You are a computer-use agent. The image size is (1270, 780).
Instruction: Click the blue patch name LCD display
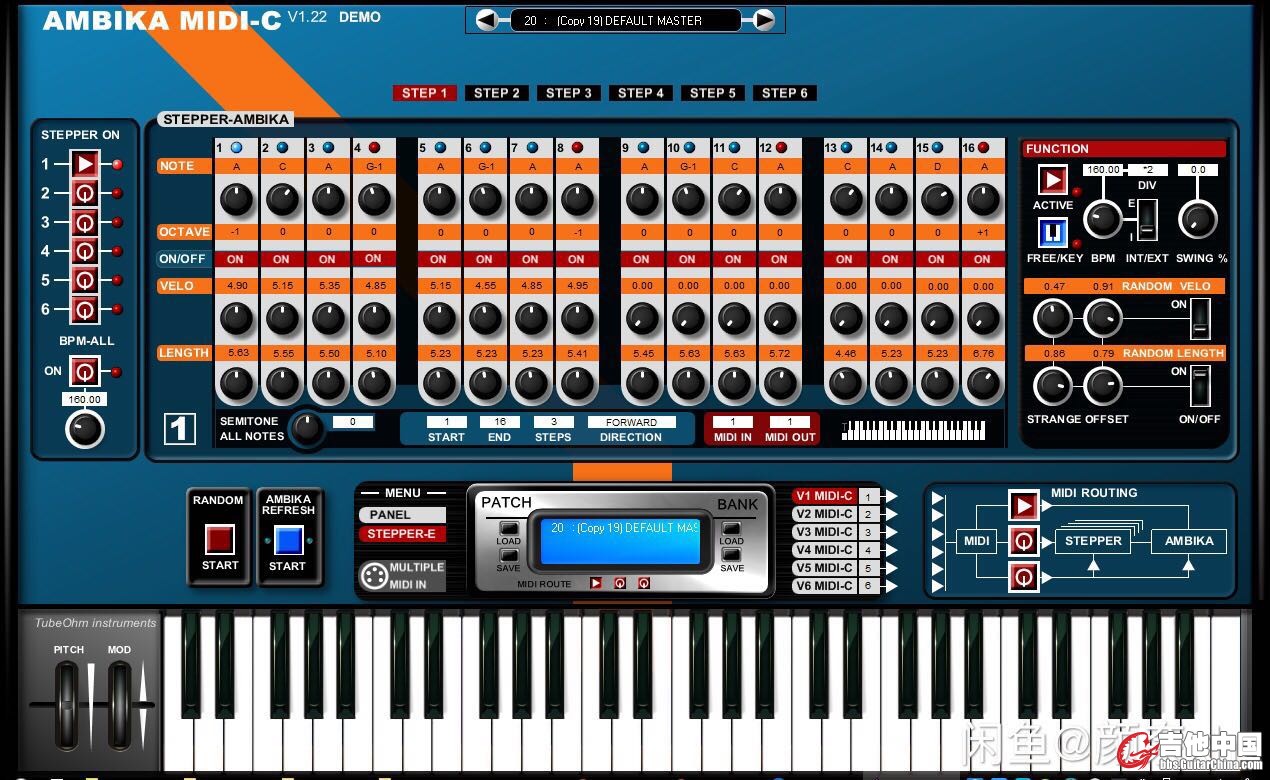coord(621,540)
